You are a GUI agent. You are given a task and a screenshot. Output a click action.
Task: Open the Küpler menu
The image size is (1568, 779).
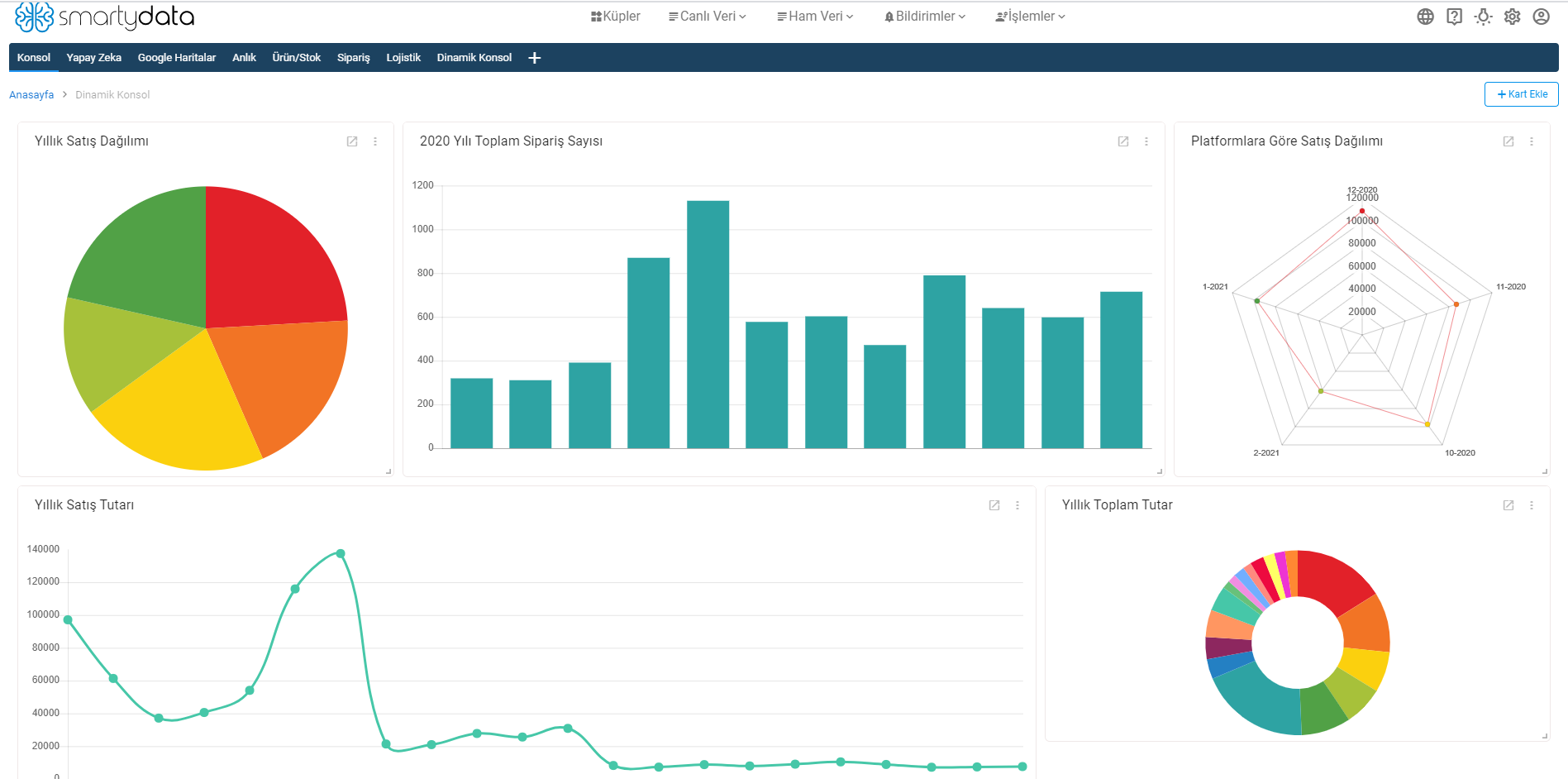(616, 17)
